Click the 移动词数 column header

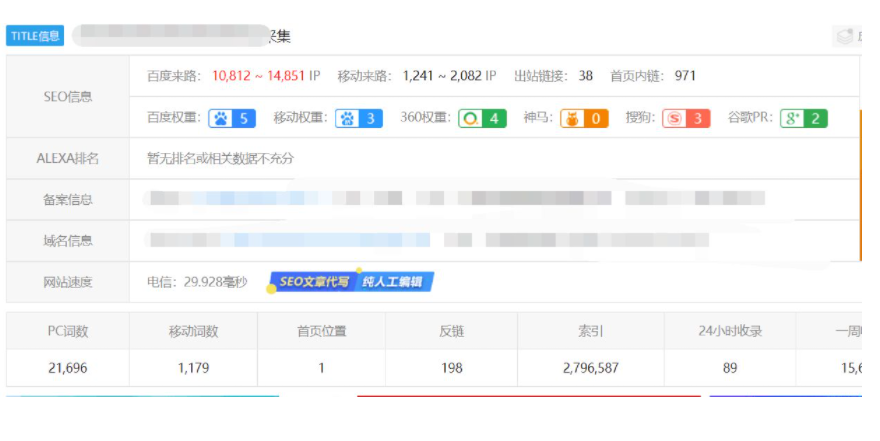tap(194, 332)
